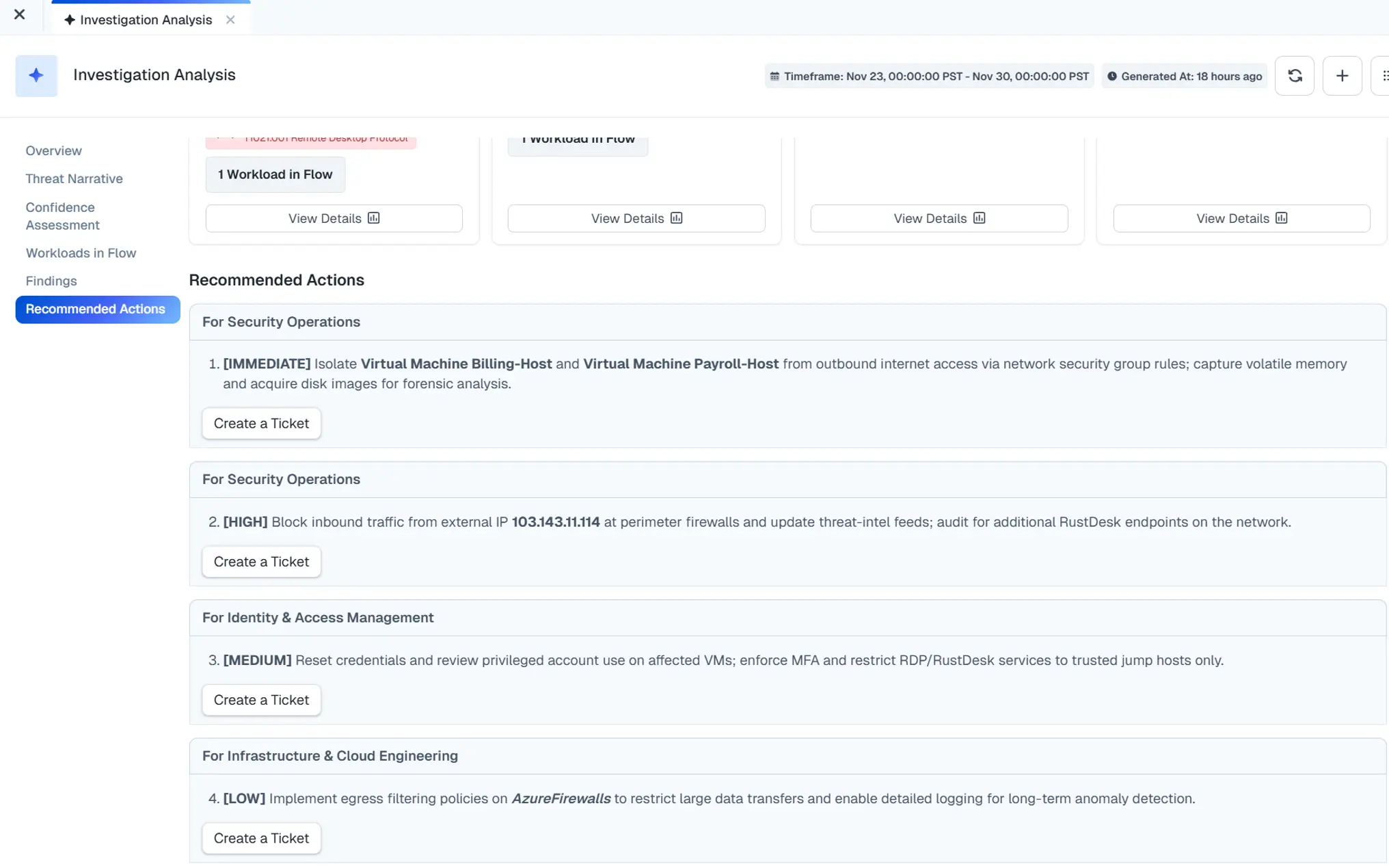
Task: Jump to Workloads in Flow
Action: pyautogui.click(x=81, y=253)
